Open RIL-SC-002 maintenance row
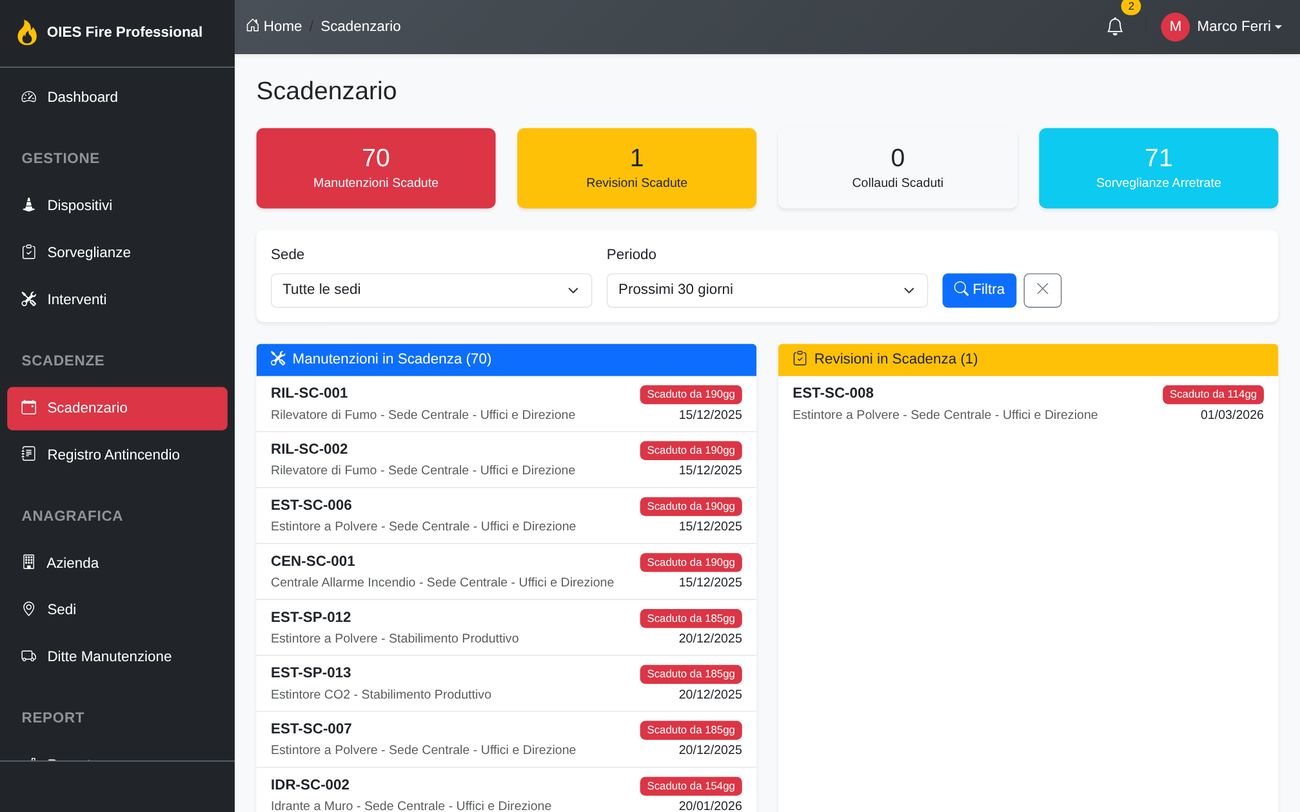This screenshot has width=1300, height=812. 506,460
